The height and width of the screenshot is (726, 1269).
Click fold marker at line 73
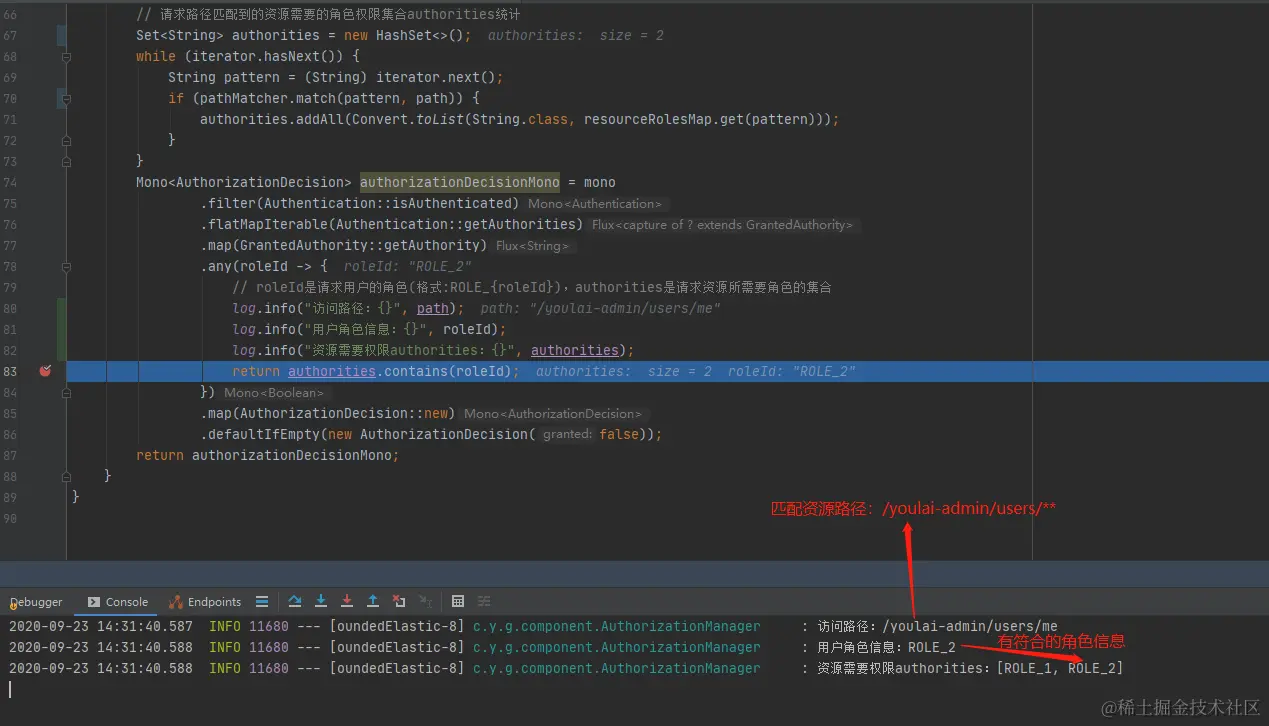[67, 161]
